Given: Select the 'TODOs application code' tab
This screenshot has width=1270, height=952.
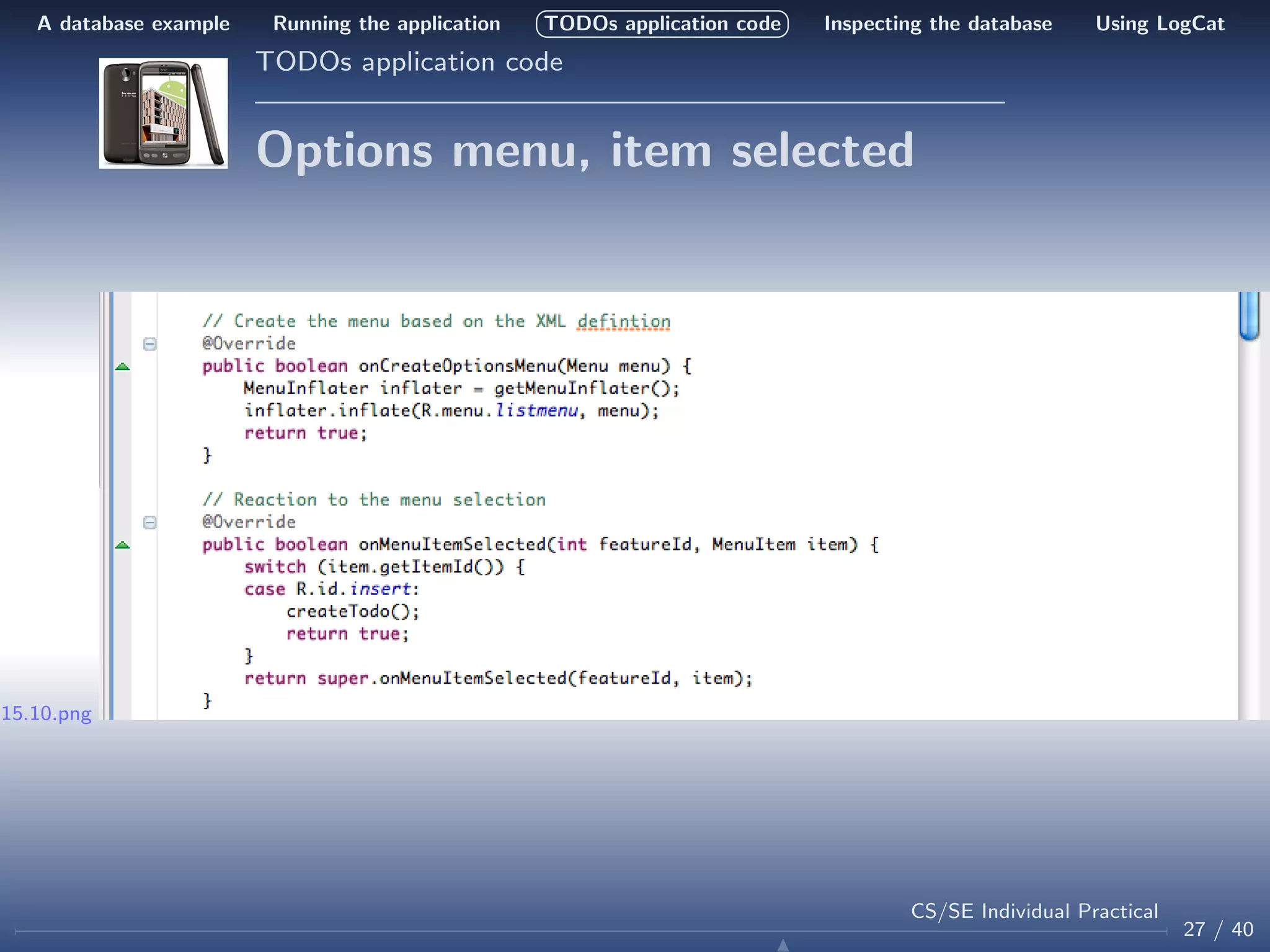Looking at the screenshot, I should 662,24.
